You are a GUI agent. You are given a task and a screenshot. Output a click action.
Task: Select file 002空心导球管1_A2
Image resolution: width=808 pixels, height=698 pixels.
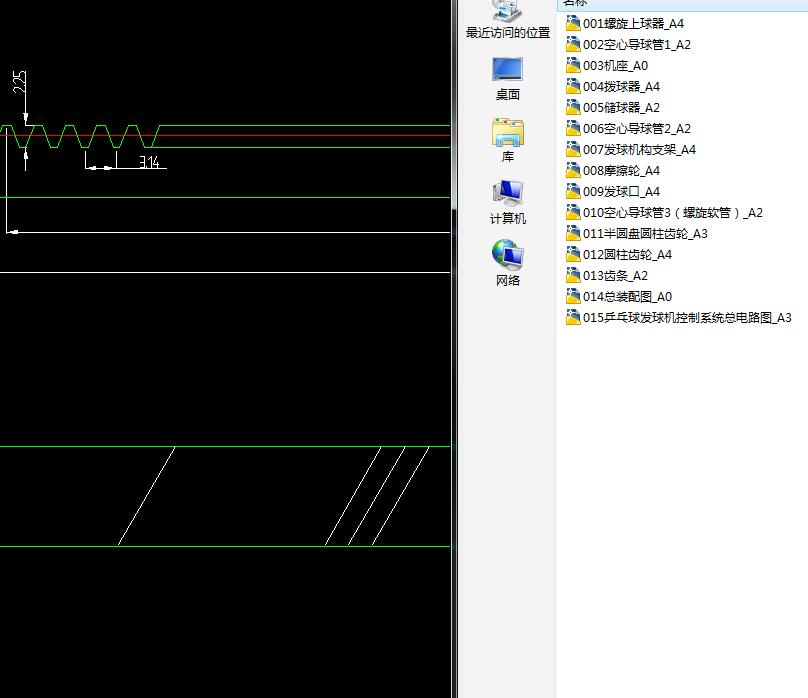point(628,45)
